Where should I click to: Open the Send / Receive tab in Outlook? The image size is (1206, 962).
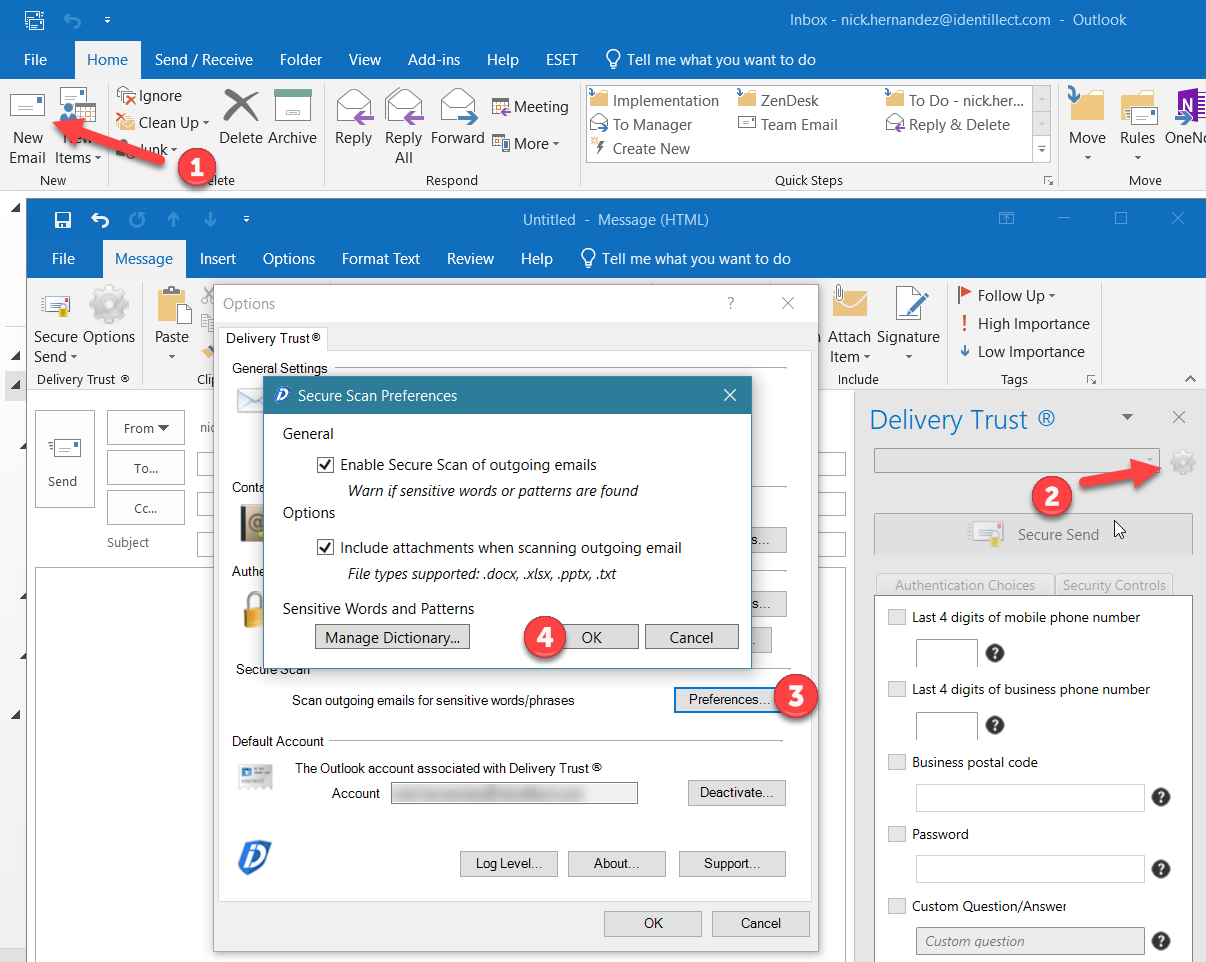pos(204,60)
